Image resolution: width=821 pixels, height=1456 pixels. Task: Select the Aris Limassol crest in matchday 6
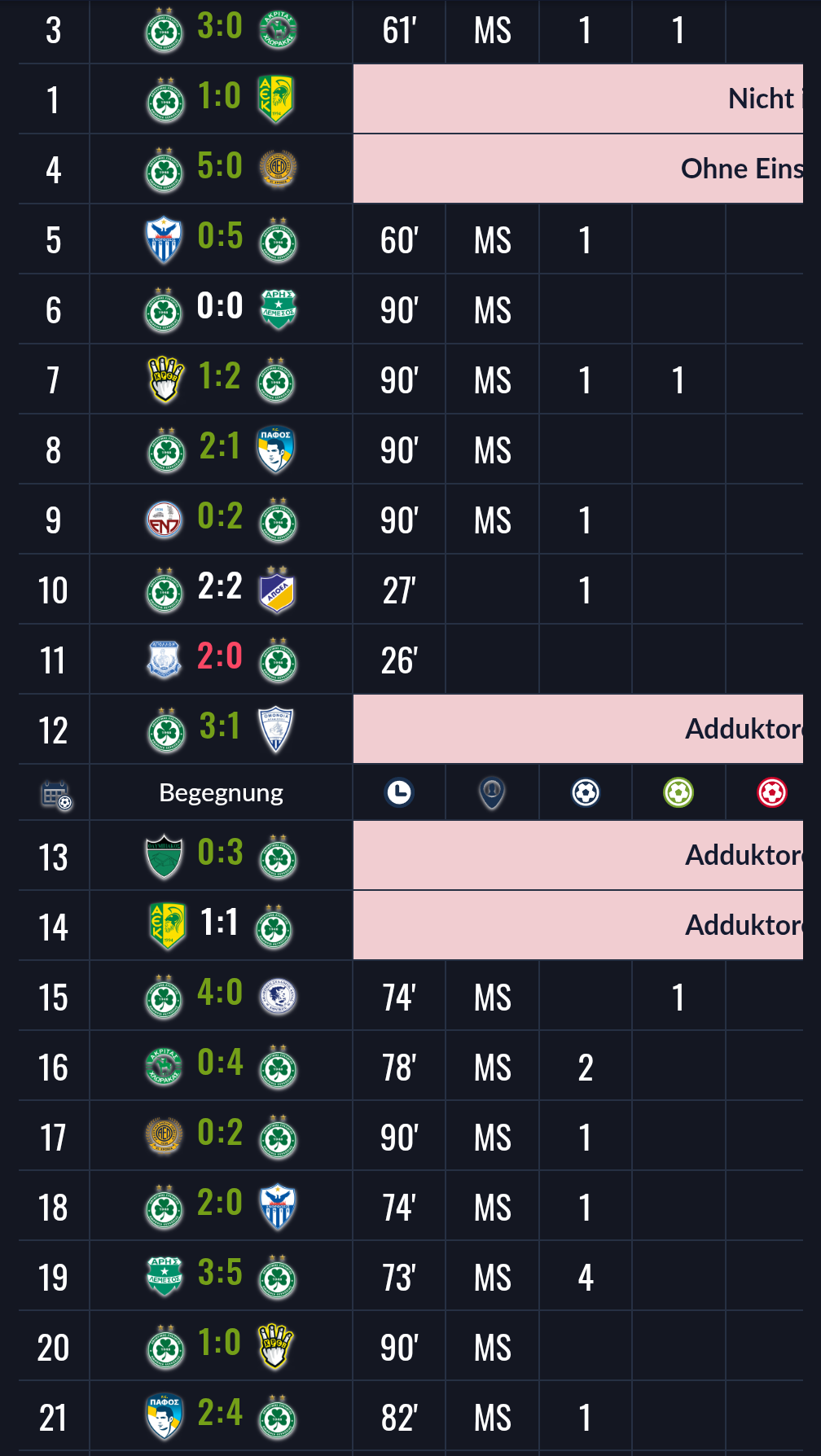pyautogui.click(x=278, y=309)
